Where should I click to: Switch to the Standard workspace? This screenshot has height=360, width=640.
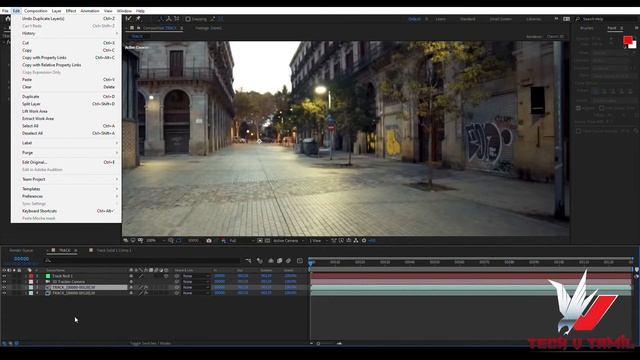pyautogui.click(x=467, y=19)
